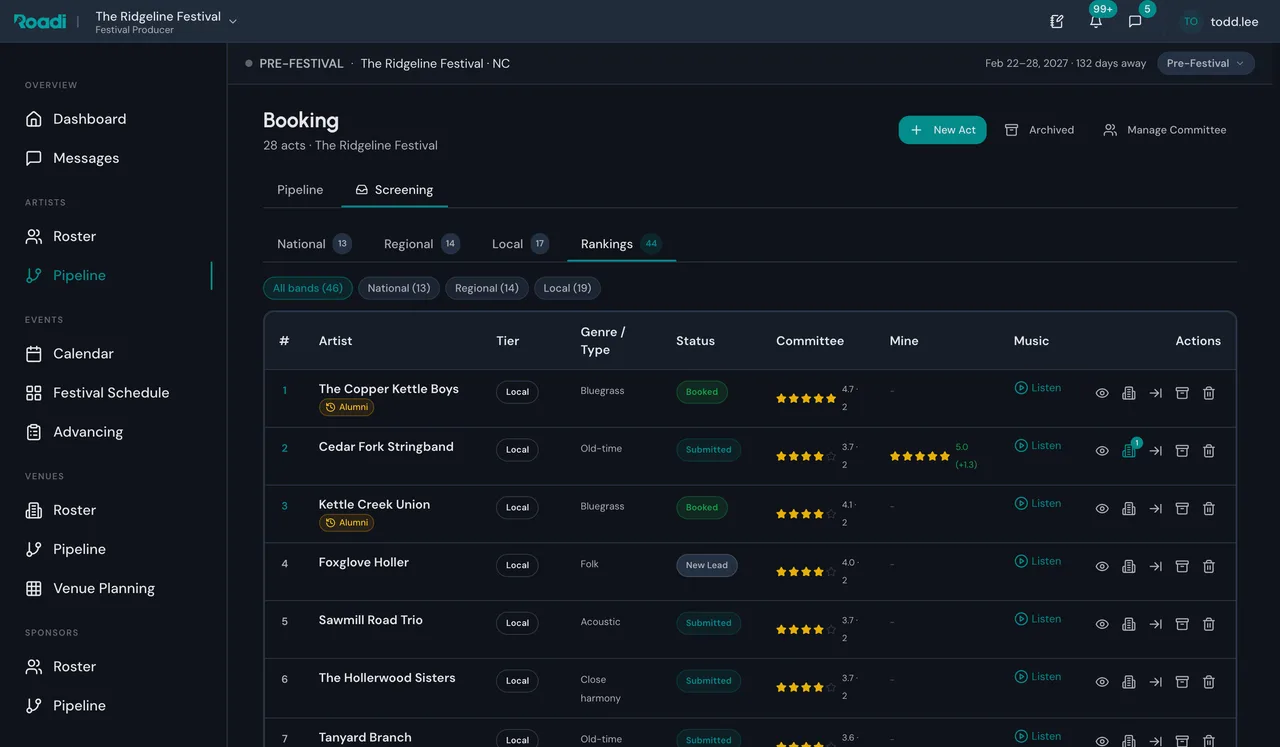The image size is (1280, 747).
Task: Archive Cedar Fork Stringband using its box icon
Action: point(1182,451)
